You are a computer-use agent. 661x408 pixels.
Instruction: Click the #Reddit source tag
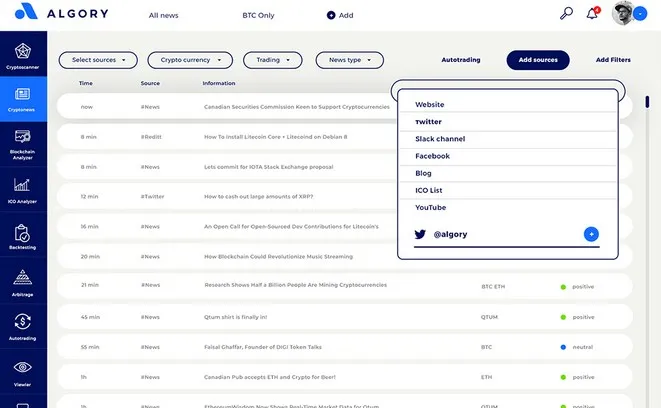pyautogui.click(x=151, y=137)
